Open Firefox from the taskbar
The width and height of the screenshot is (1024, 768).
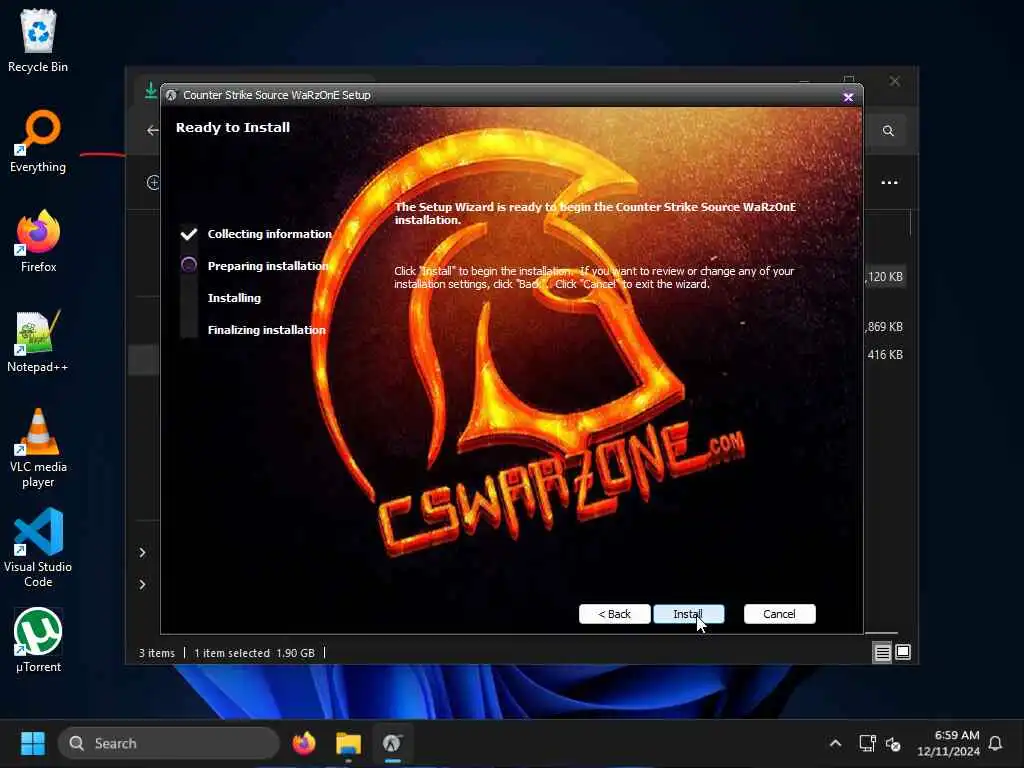coord(304,743)
